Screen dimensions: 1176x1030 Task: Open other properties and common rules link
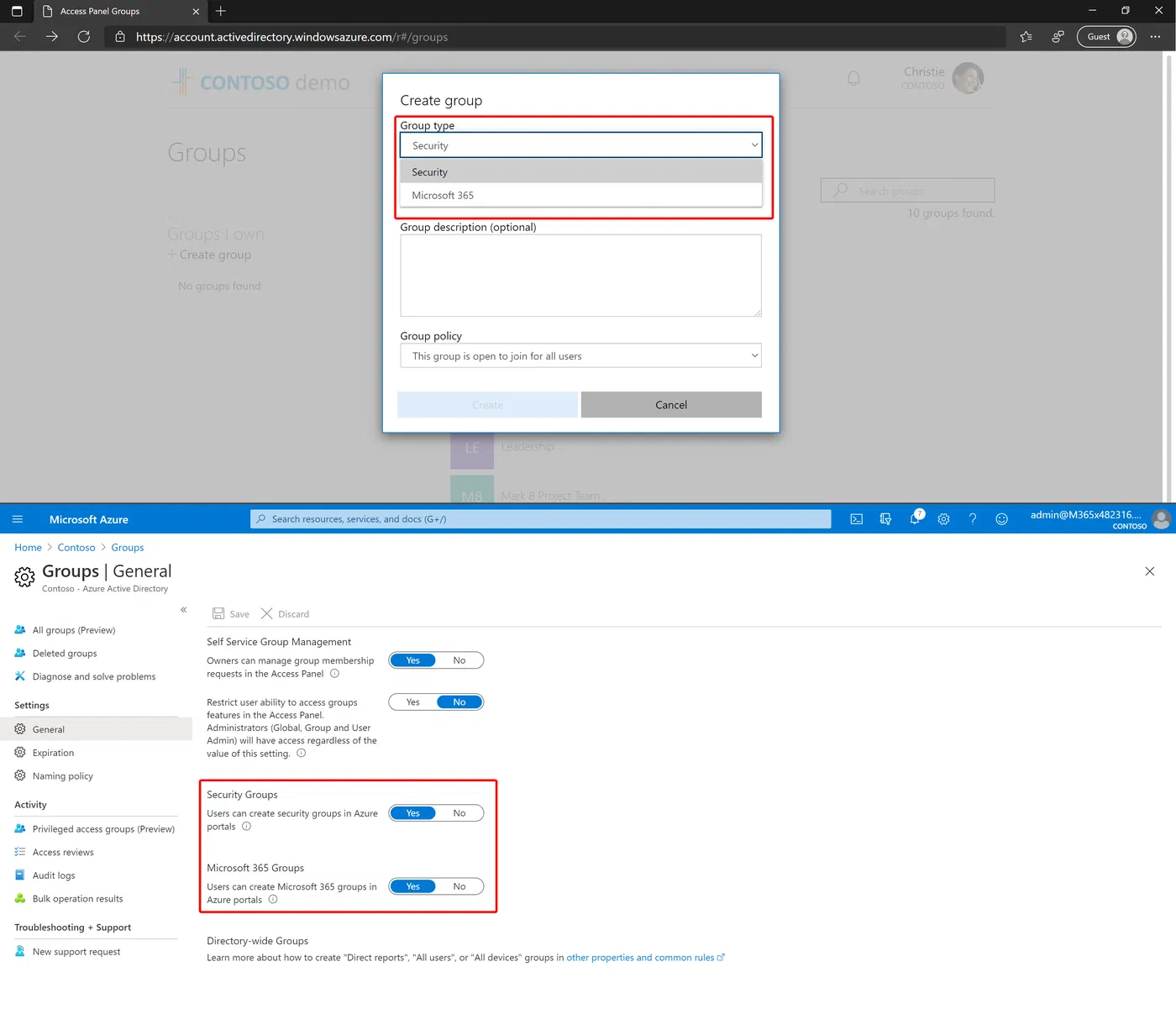[645, 958]
